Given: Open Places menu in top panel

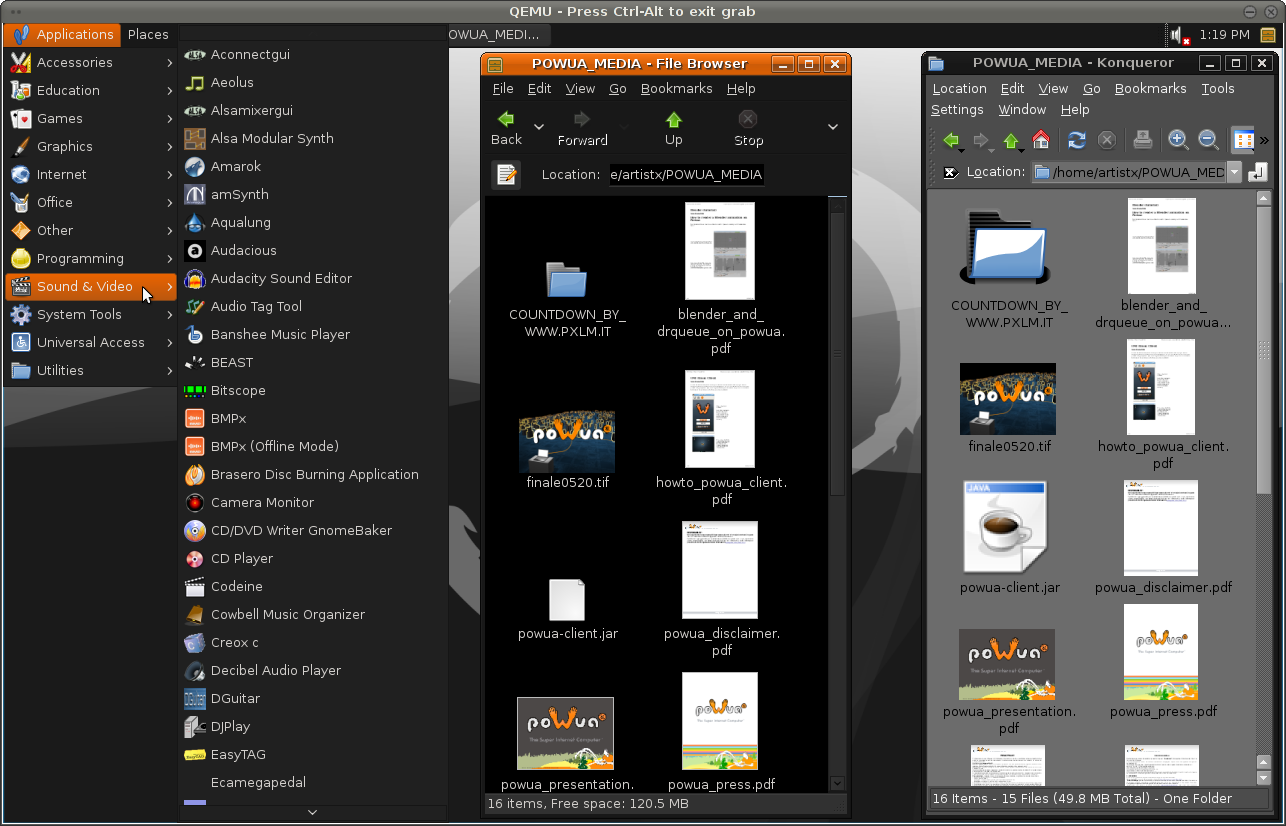Looking at the screenshot, I should (148, 34).
